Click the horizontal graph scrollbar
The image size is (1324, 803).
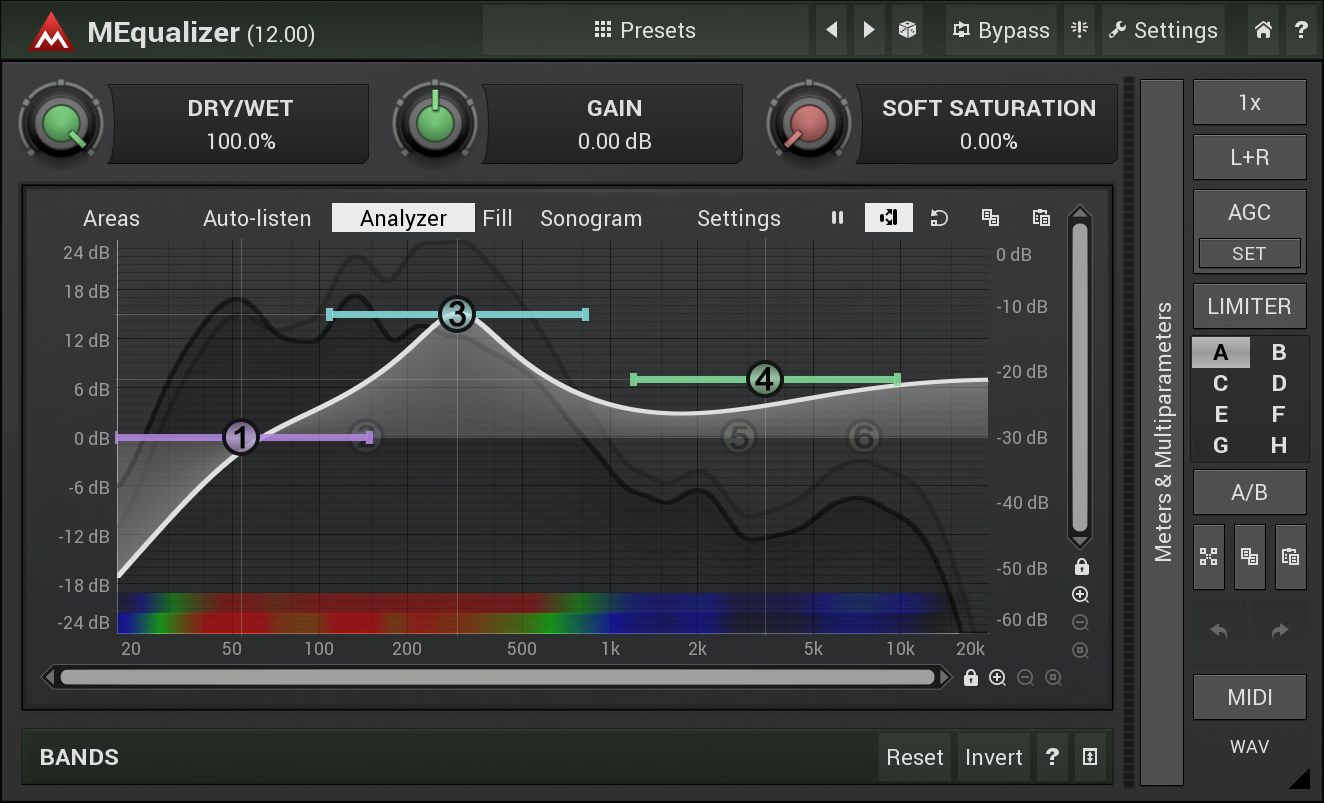[497, 677]
